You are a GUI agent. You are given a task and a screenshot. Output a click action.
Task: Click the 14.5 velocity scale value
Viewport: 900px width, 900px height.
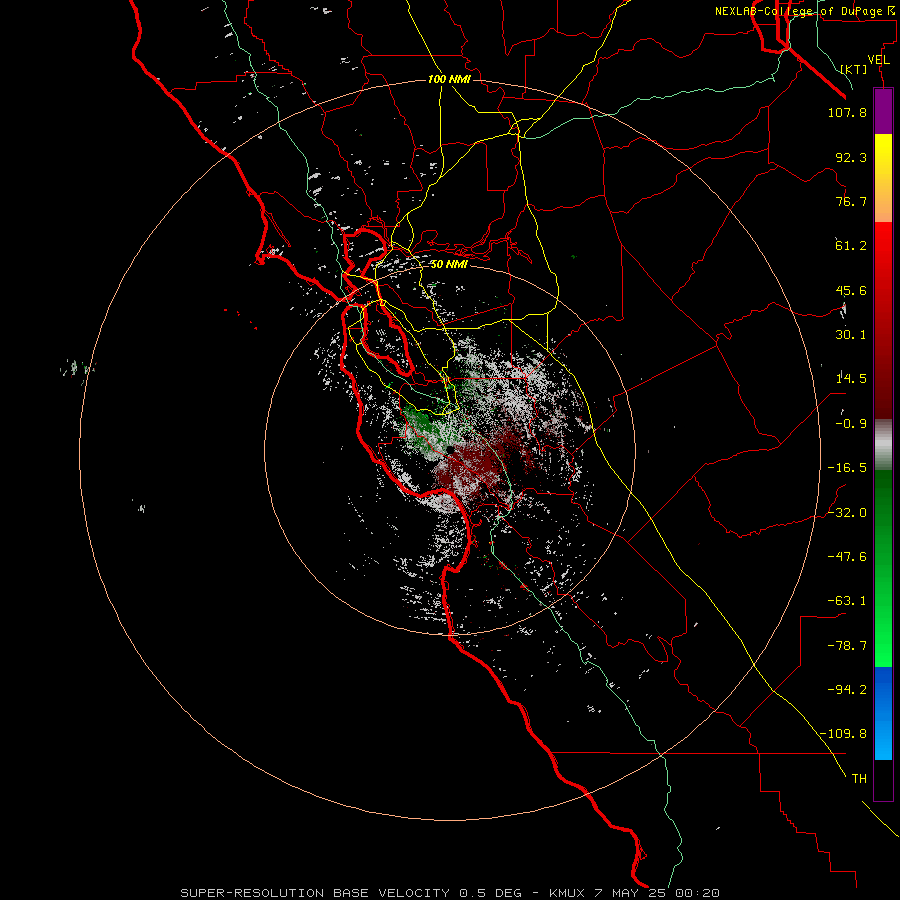[x=851, y=379]
